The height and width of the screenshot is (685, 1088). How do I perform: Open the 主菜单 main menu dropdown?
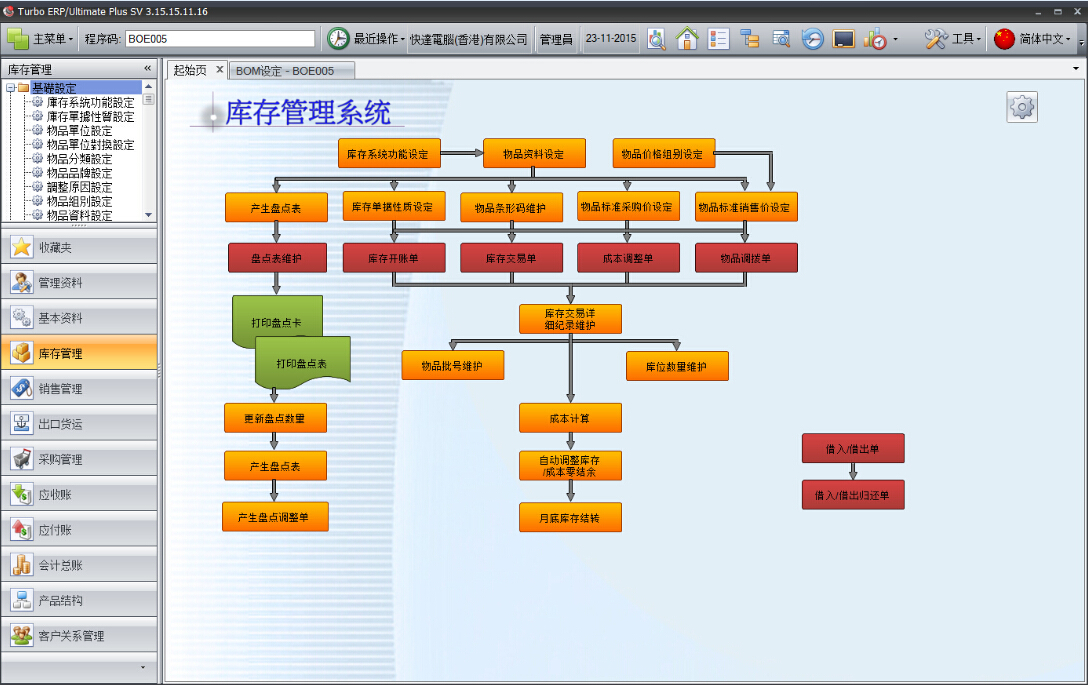41,39
